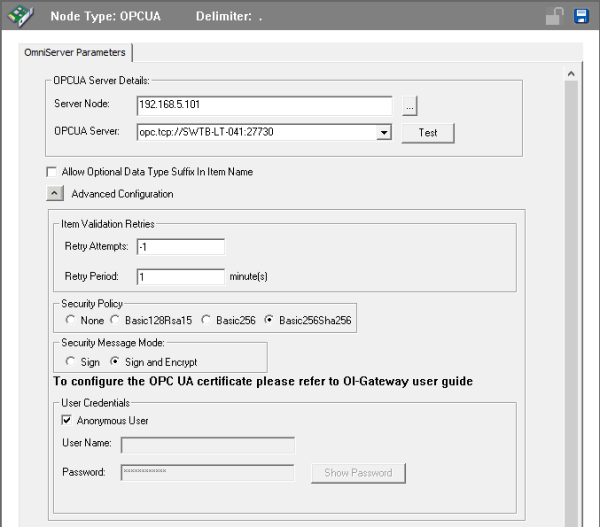Click the Server Node input field
Screen dimensions: 600x527
[x=264, y=106]
